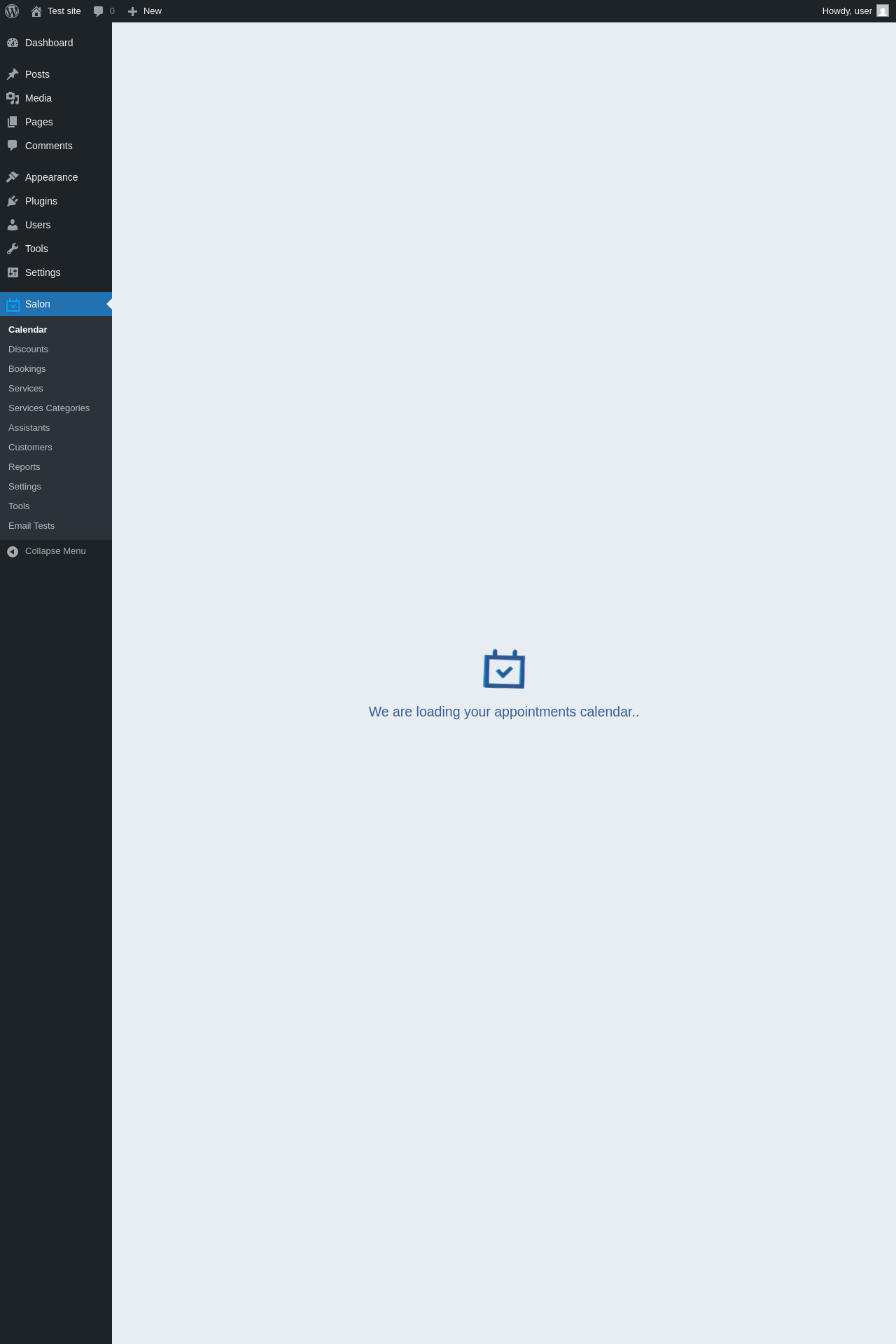
Task: Collapse the admin sidebar menu
Action: 56,551
